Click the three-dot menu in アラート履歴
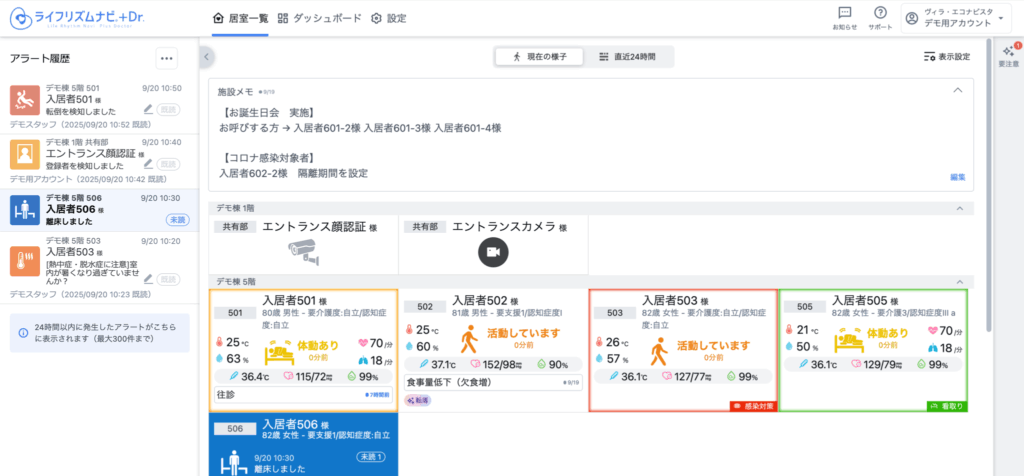1024x476 pixels. tap(167, 59)
